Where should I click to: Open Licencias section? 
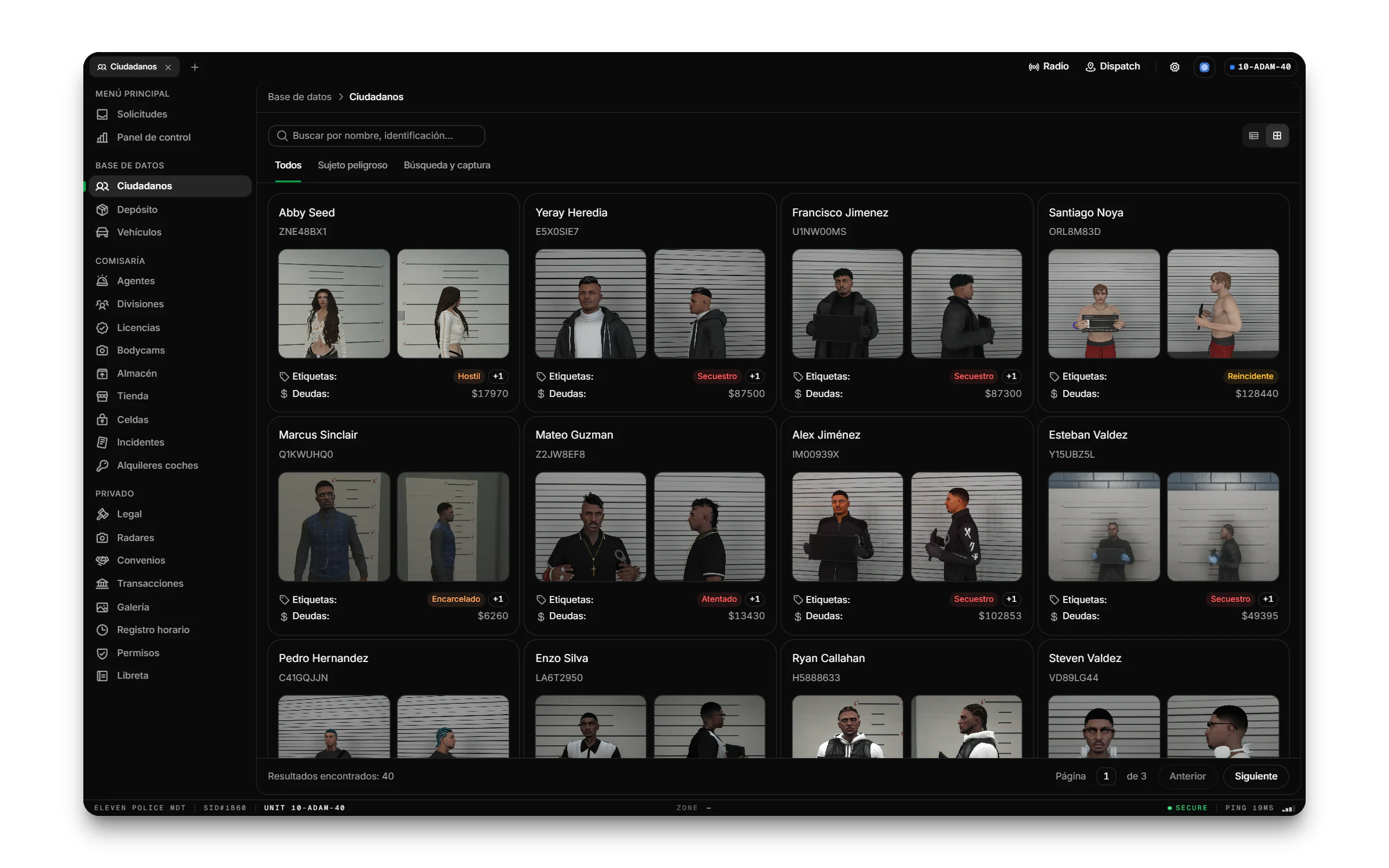tap(170, 328)
